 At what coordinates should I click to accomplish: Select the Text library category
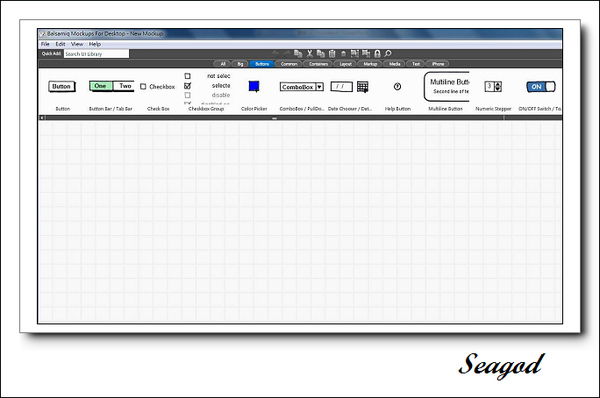(416, 64)
